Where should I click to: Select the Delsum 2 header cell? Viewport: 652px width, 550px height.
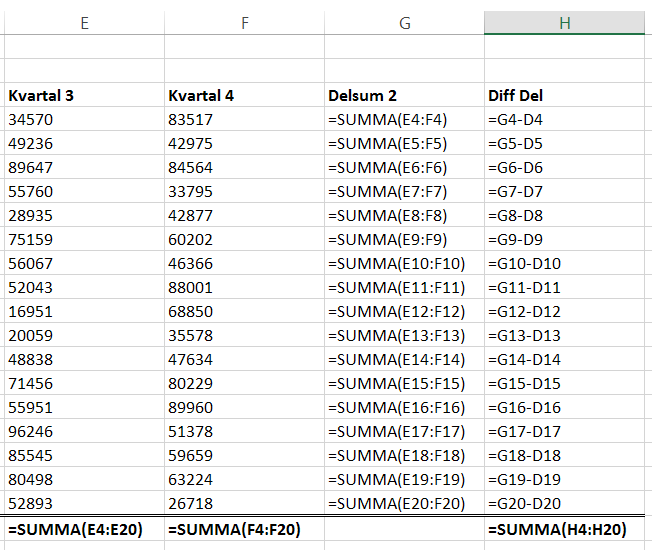[x=404, y=96]
